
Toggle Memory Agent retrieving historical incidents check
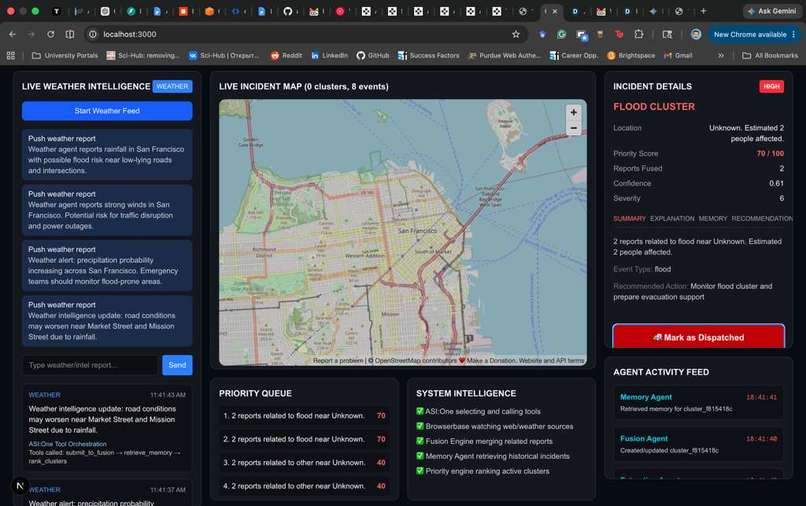pos(420,456)
